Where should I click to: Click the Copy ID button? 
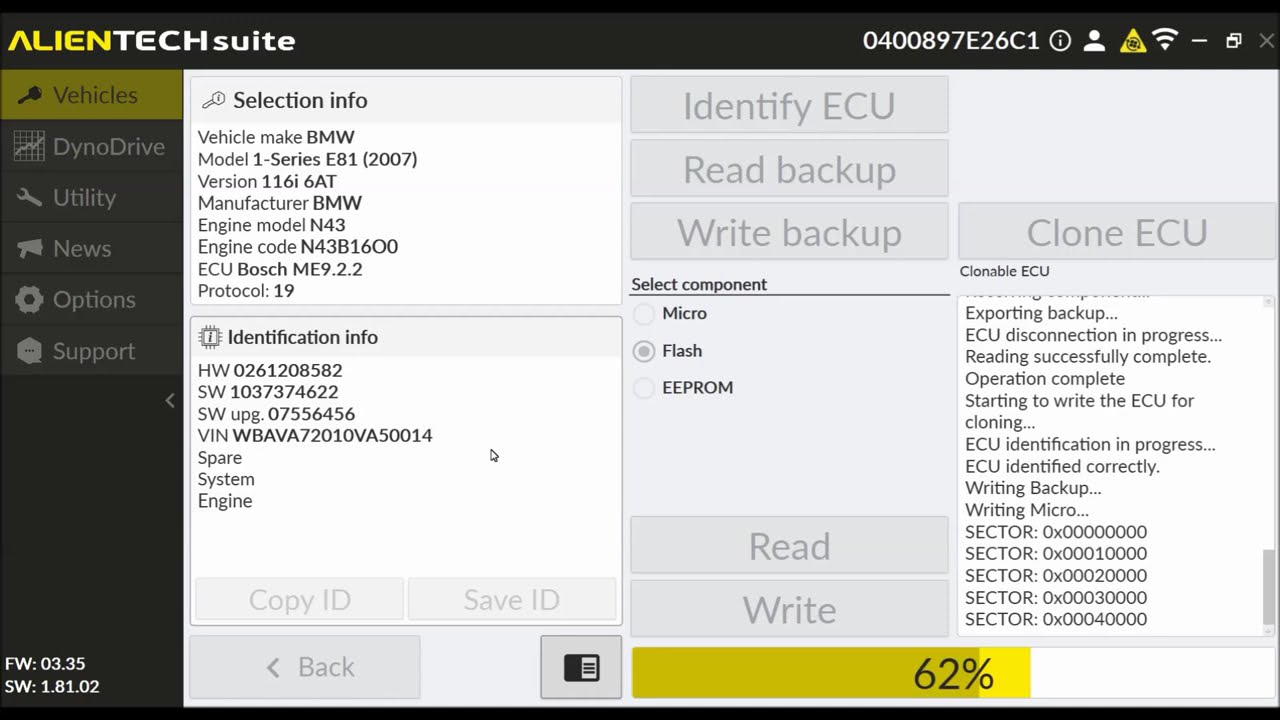click(299, 599)
